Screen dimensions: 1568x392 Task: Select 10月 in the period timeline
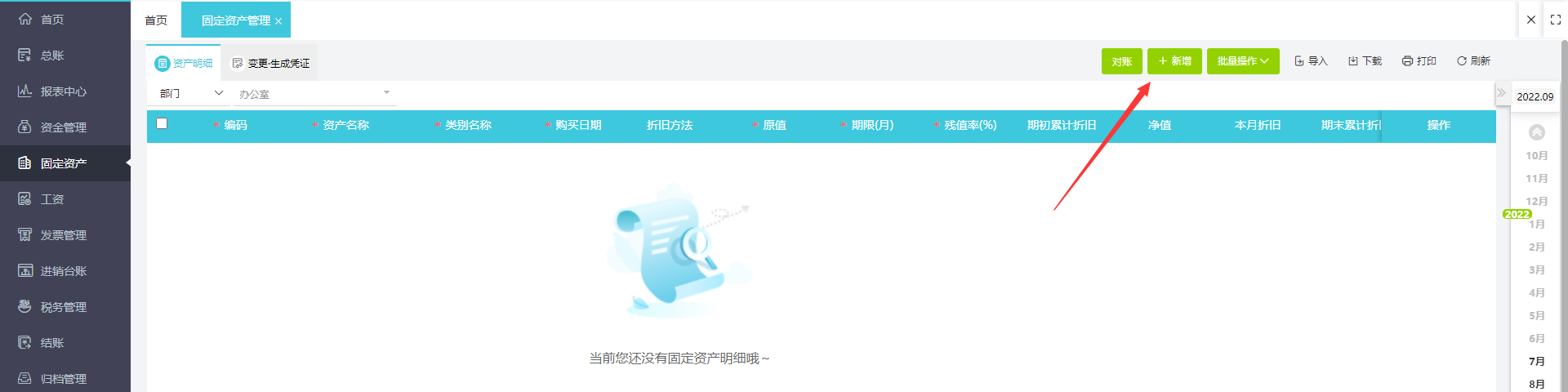(x=1537, y=155)
